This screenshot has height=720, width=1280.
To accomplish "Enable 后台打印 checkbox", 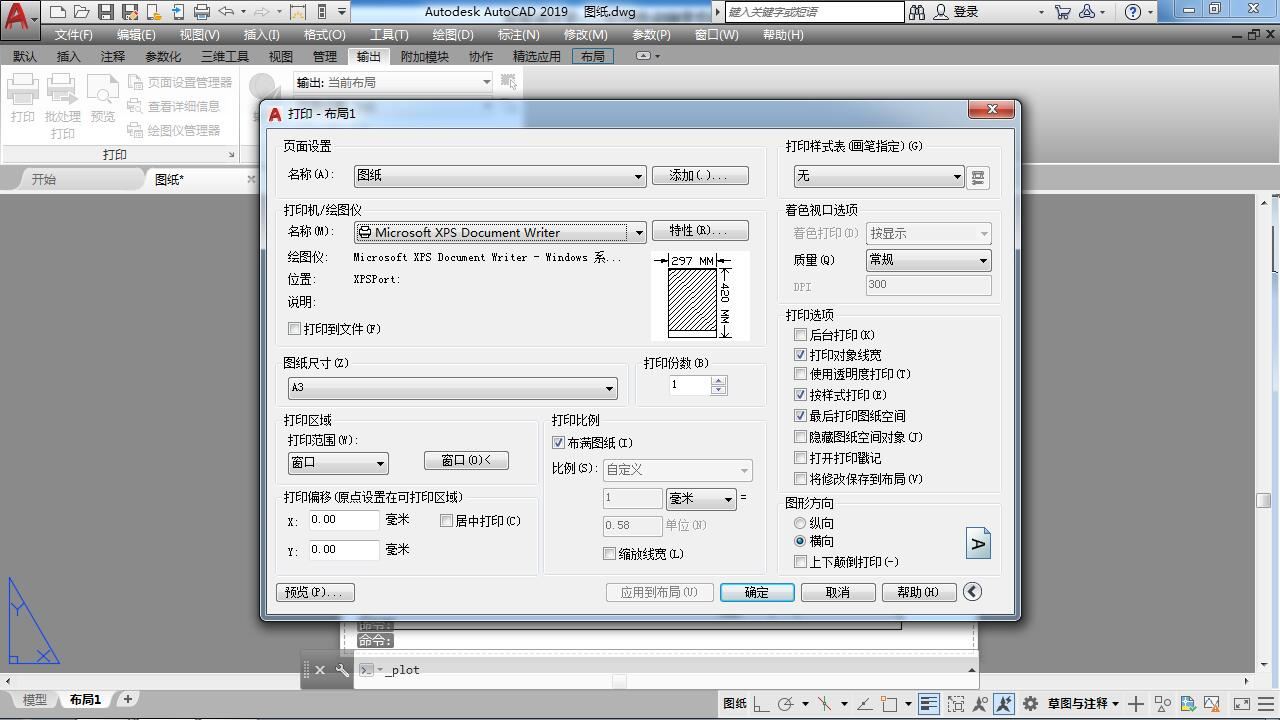I will (800, 335).
